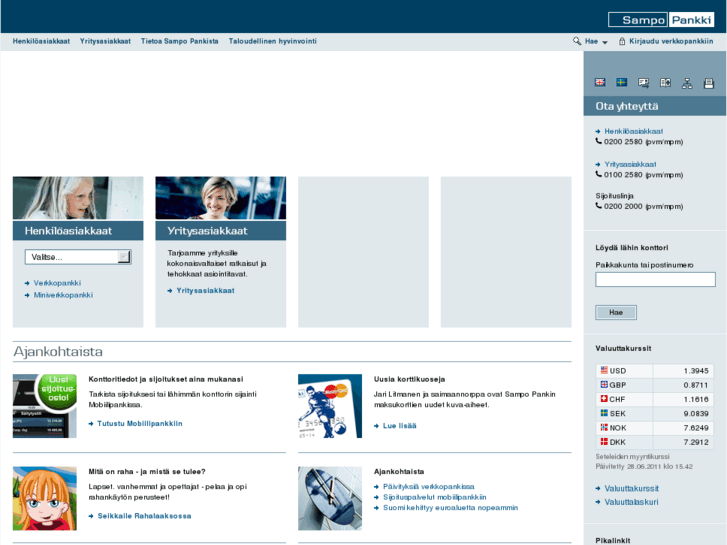Click Henkilöasiakkaat link under Ota yhteyttä
727x545 pixels.
[633, 131]
